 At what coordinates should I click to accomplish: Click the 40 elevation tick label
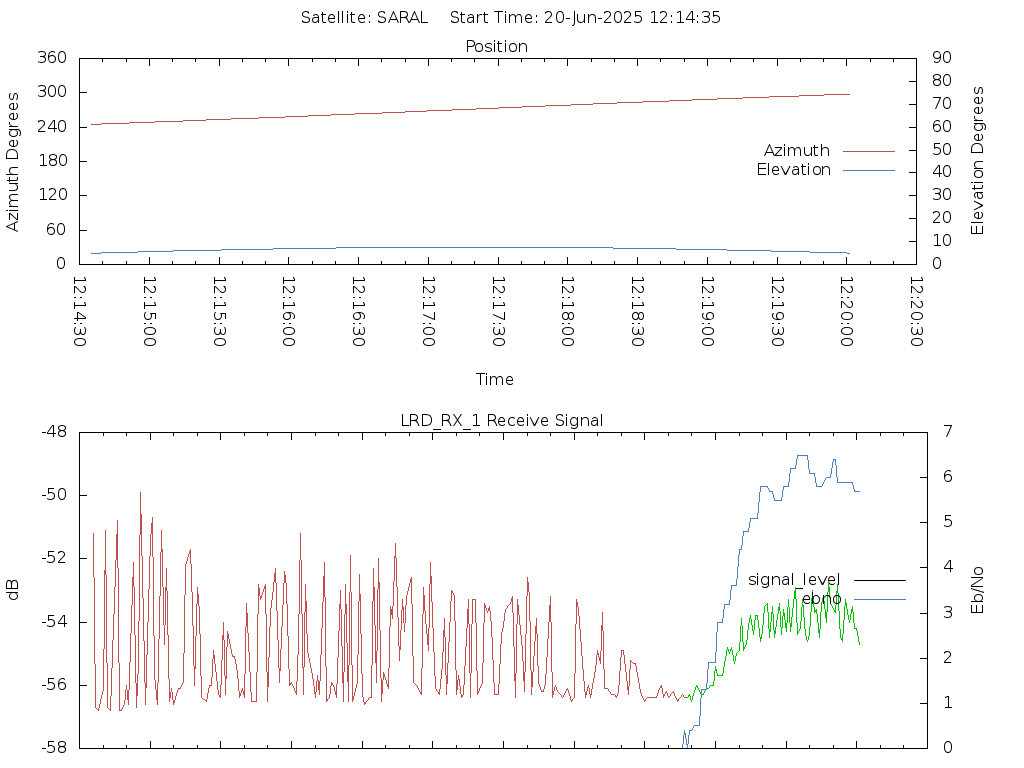(942, 172)
